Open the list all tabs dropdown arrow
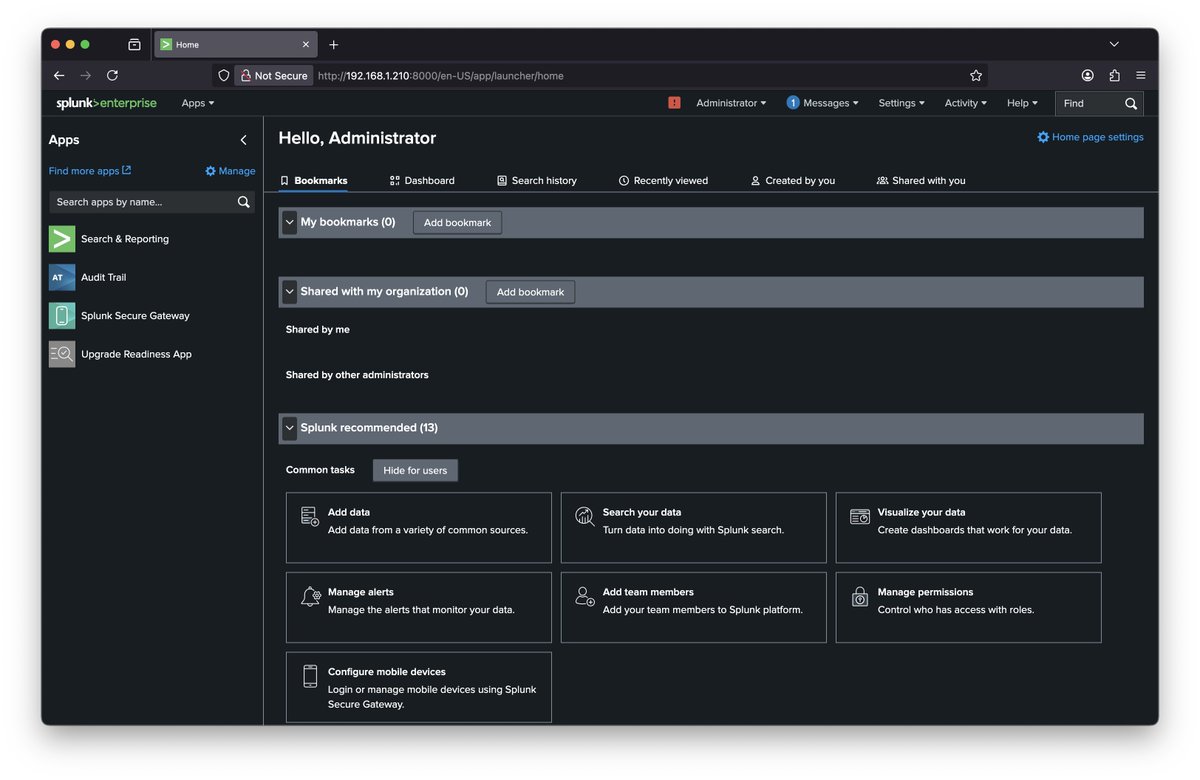Screen dimensions: 1200x780 click(x=1114, y=44)
